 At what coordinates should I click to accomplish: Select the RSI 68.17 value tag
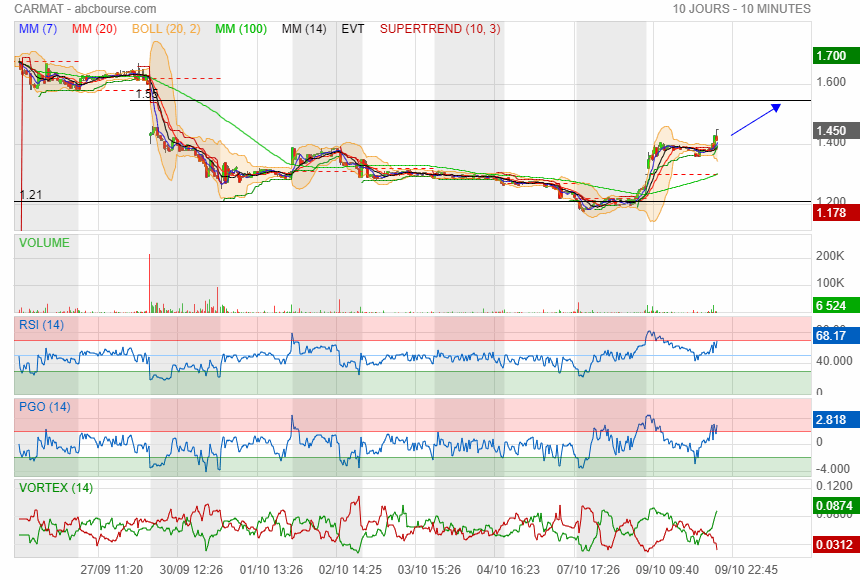831,337
